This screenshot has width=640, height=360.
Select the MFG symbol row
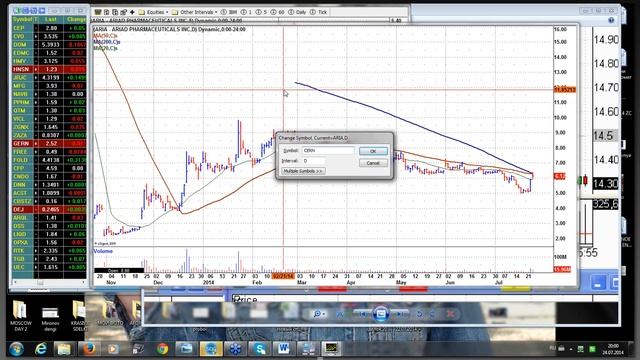[49, 85]
